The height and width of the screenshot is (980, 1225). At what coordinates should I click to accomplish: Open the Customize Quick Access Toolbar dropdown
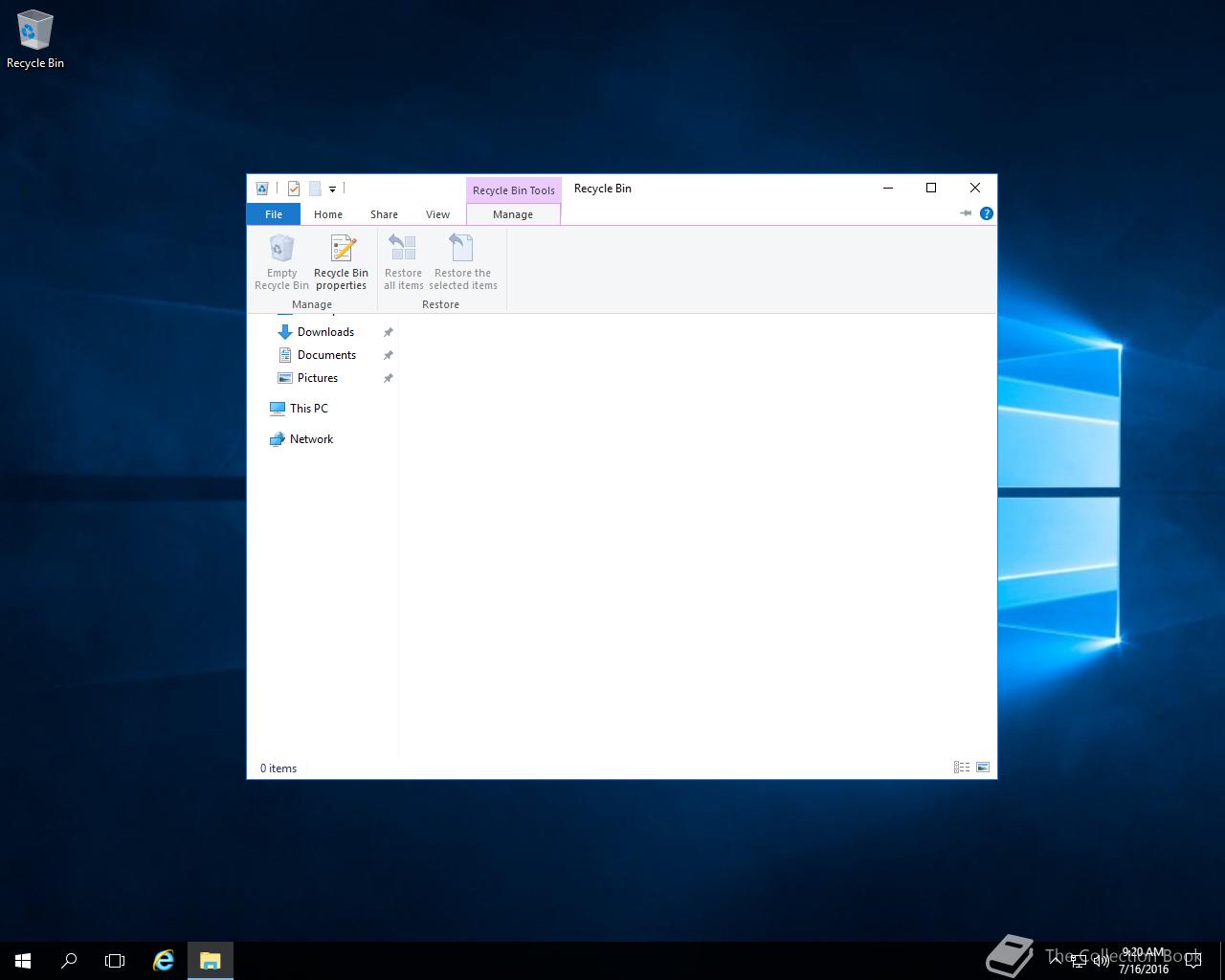[x=332, y=189]
